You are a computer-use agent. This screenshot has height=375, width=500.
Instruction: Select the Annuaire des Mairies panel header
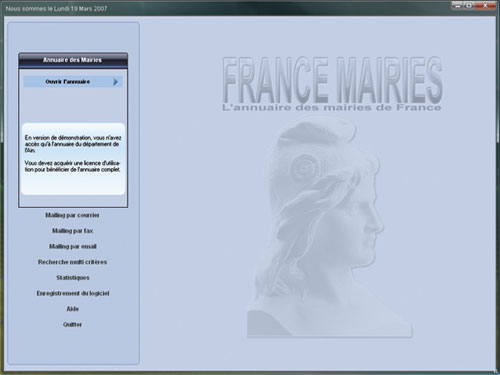[73, 60]
